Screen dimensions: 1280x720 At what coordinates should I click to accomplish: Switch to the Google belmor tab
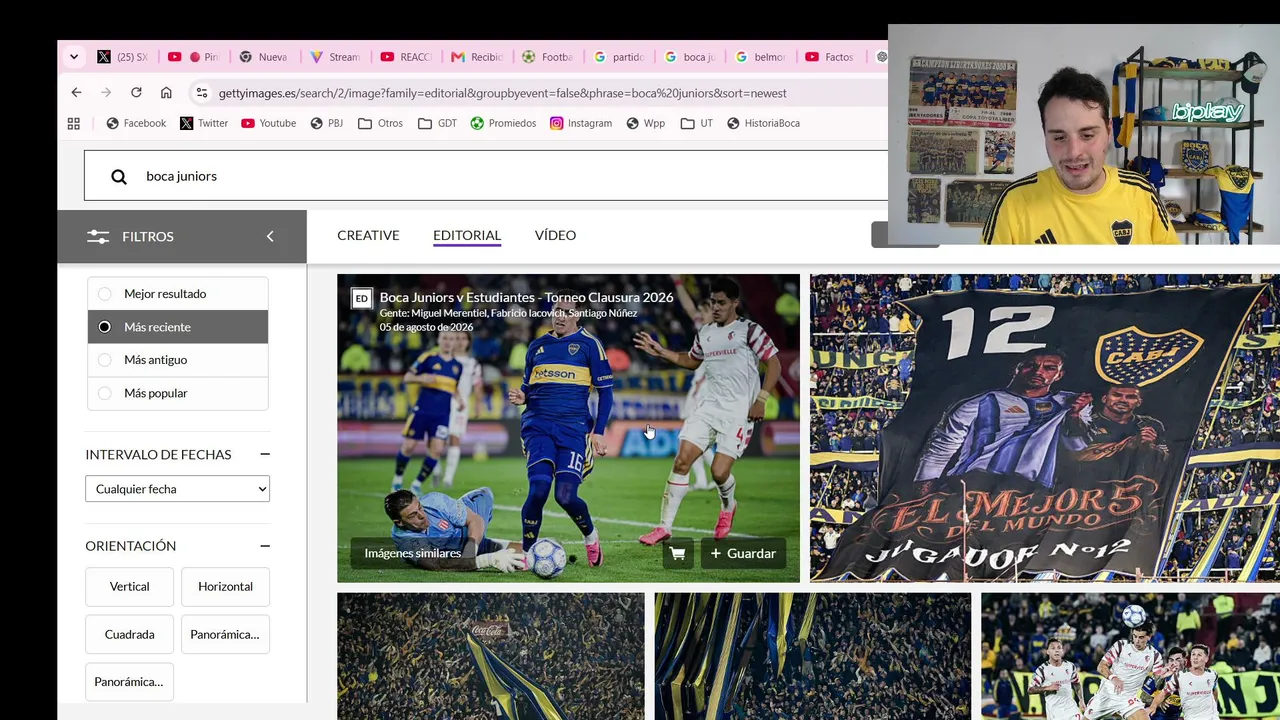[762, 57]
